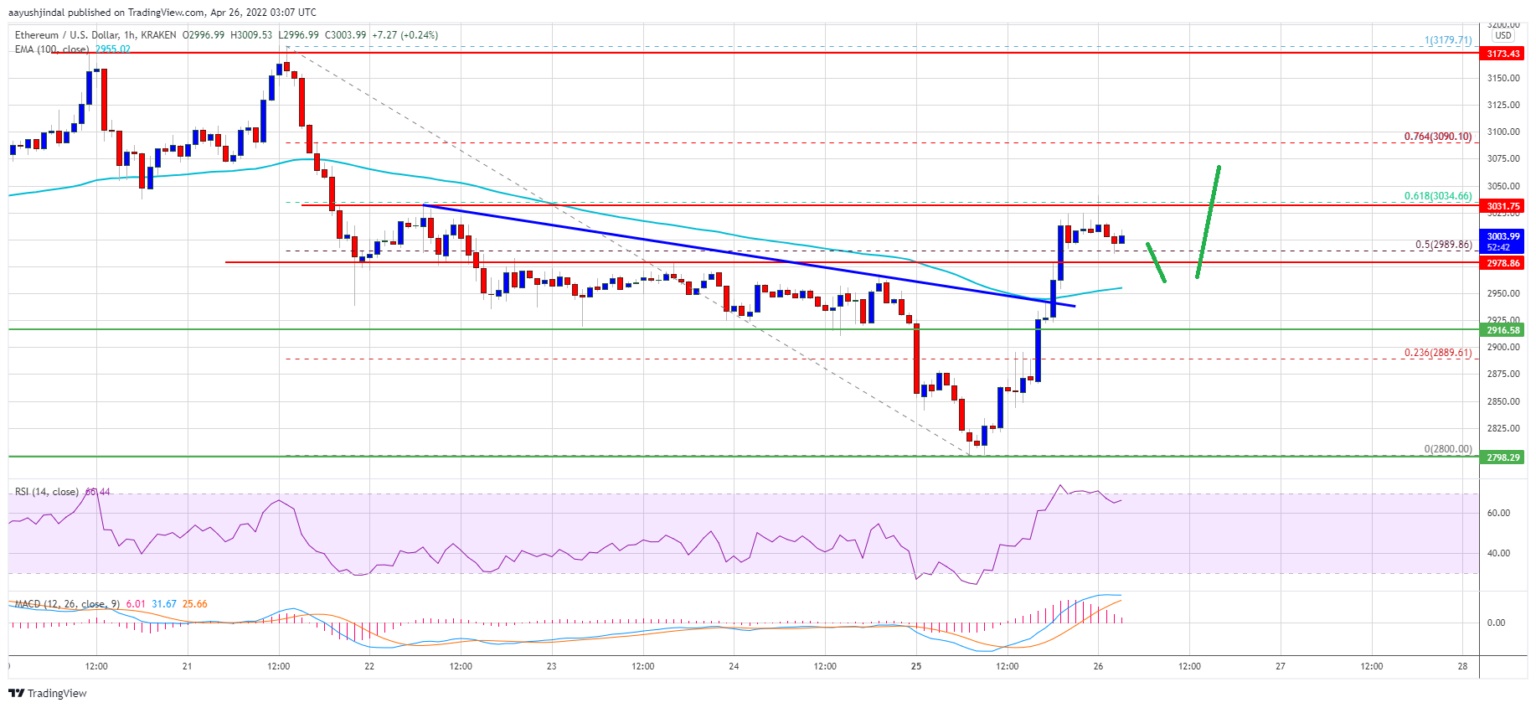The width and height of the screenshot is (1536, 708).
Task: Click the current price 3003.99 label
Action: click(1503, 235)
